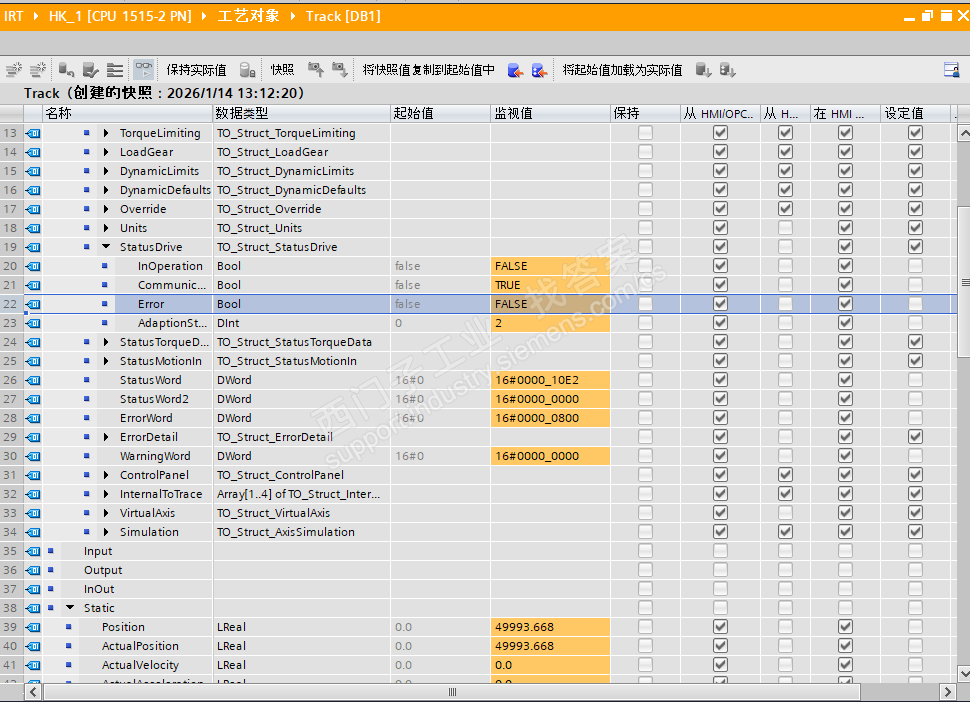Toggle 保持 checkbox for TorqueLimiting row

pyautogui.click(x=645, y=132)
